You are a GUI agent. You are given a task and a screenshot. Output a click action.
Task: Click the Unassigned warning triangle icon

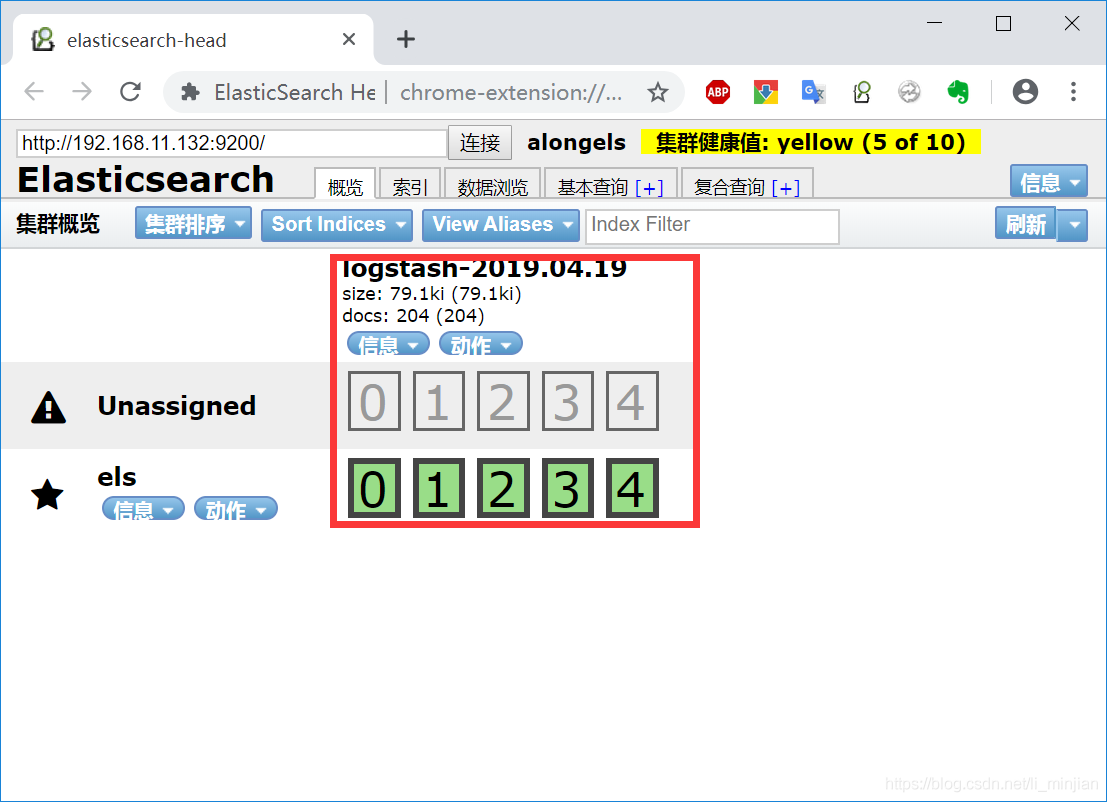point(49,407)
